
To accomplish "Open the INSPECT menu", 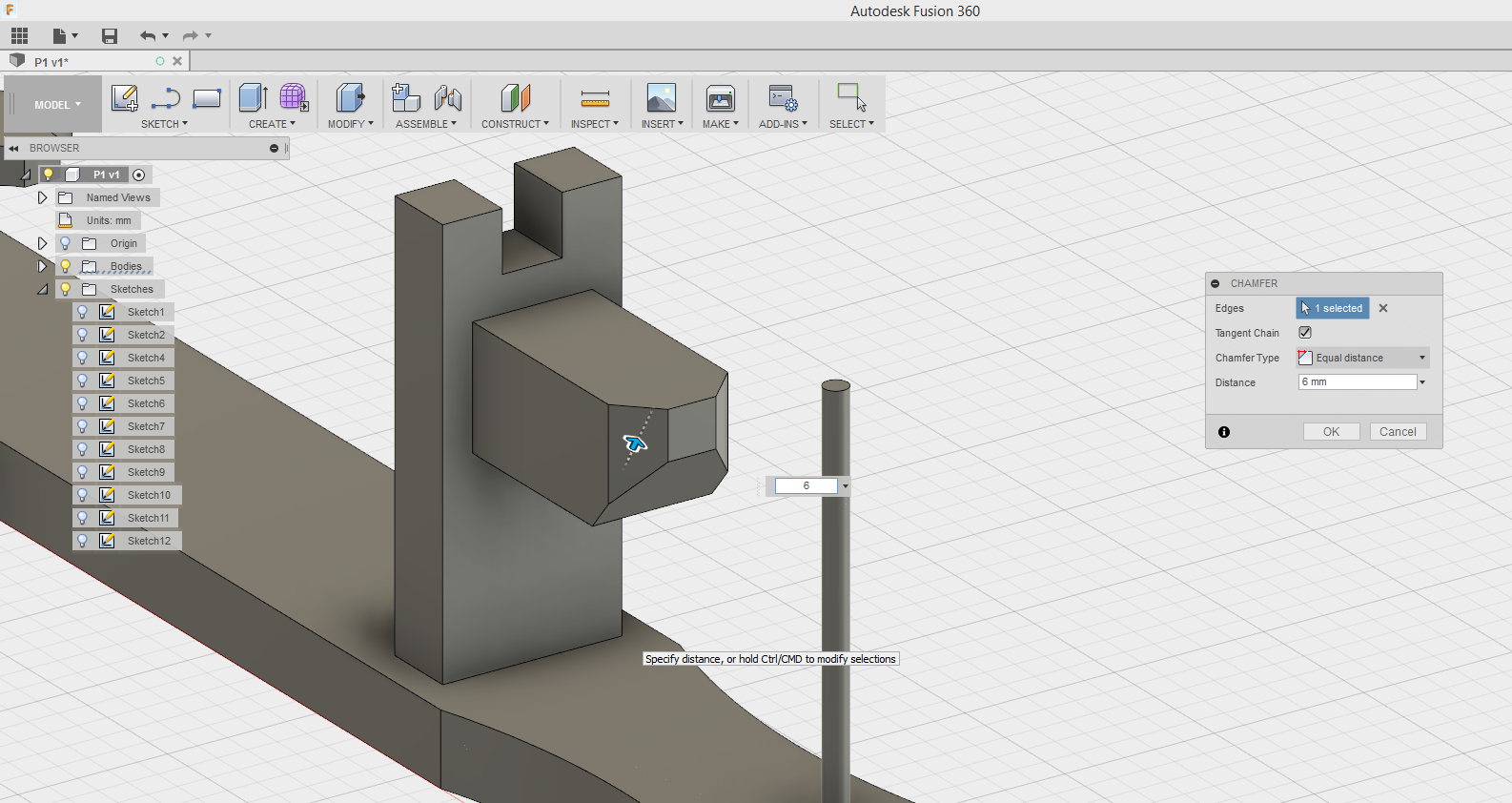I will pos(594,124).
